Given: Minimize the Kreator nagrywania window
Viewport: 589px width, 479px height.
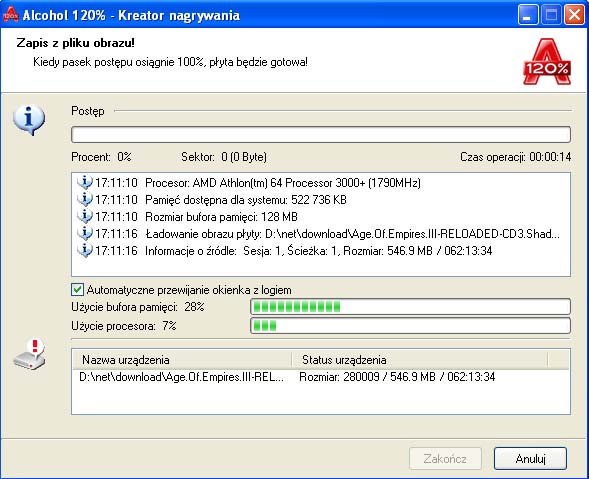Looking at the screenshot, I should tap(527, 15).
